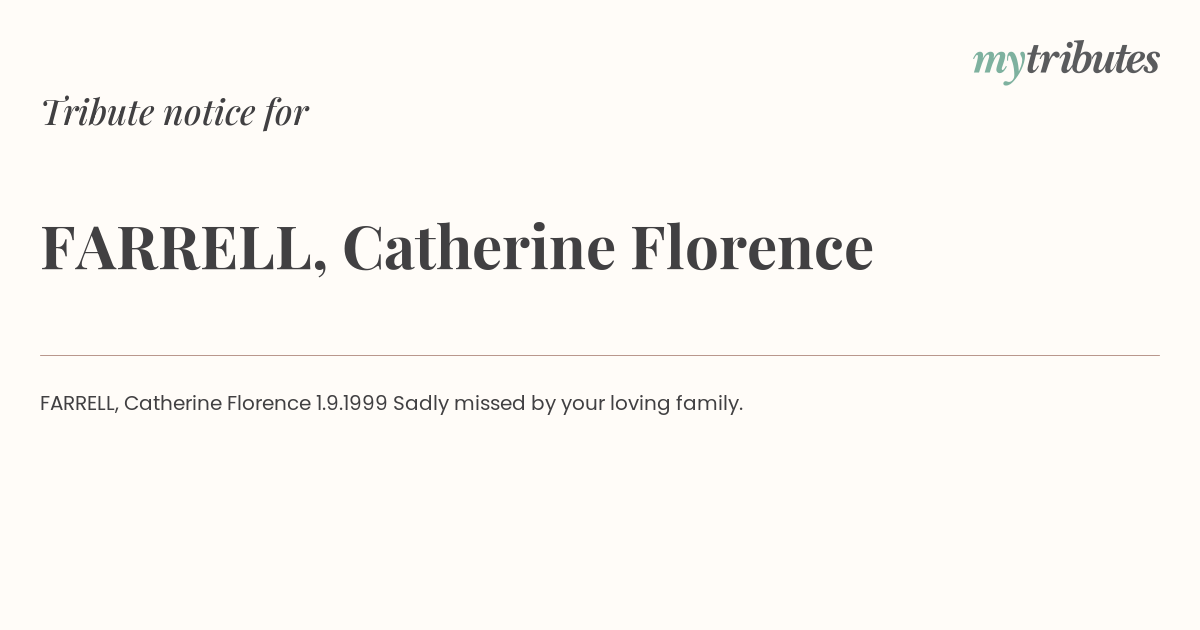Click "Florence" in the large heading
This screenshot has height=630, width=1200.
point(752,247)
